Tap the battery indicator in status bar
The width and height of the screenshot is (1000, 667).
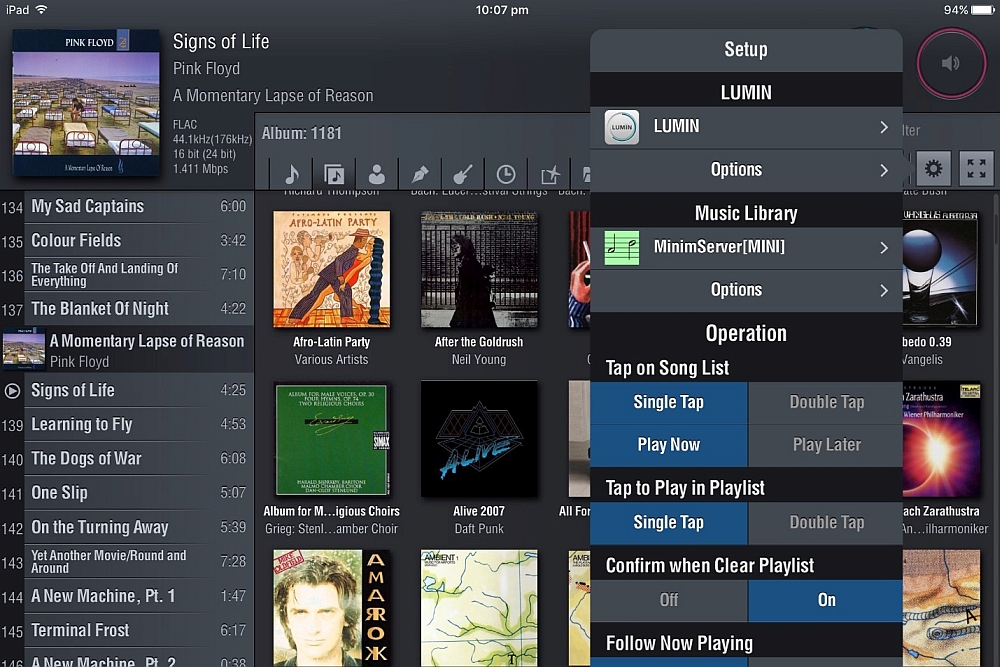point(982,10)
